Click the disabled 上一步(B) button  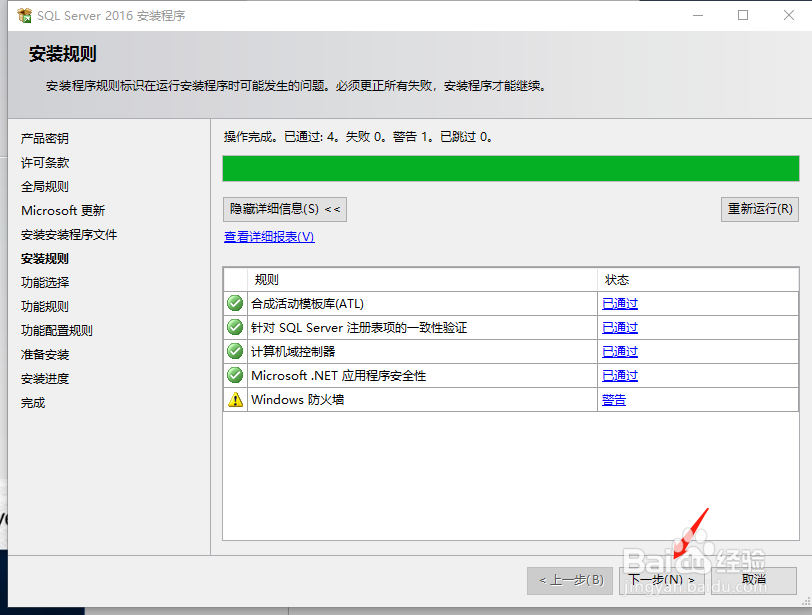(x=570, y=580)
